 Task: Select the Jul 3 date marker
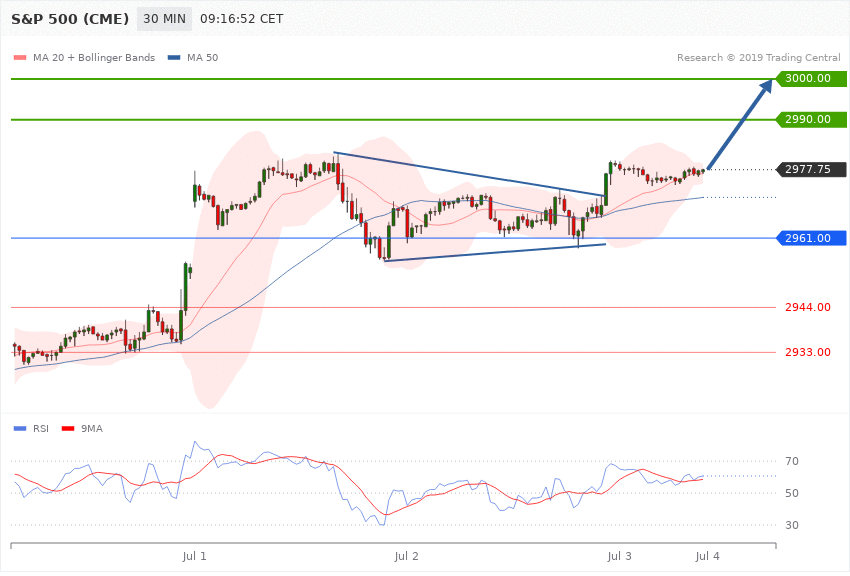(x=619, y=556)
